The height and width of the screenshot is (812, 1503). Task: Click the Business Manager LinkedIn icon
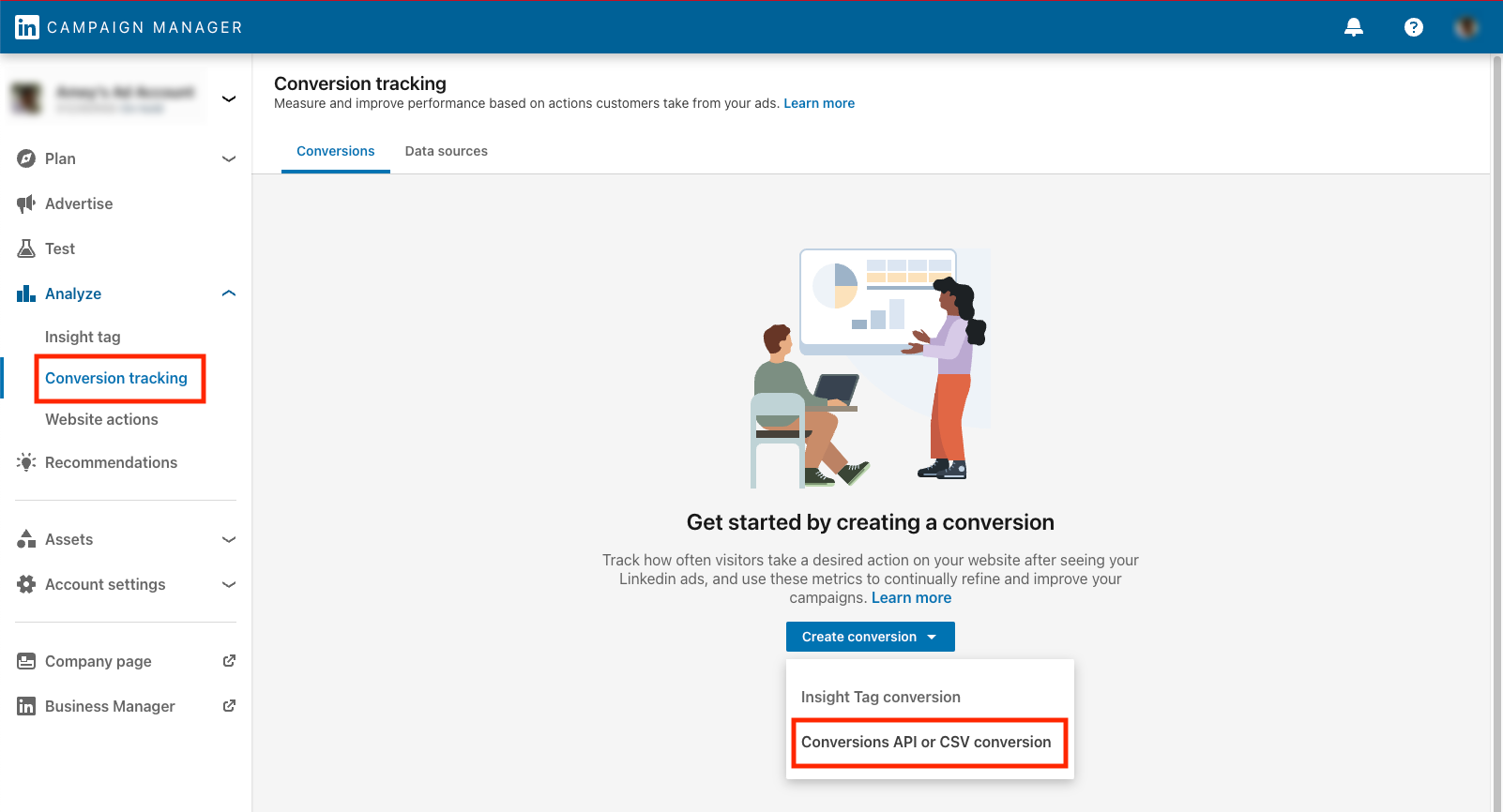(x=26, y=706)
